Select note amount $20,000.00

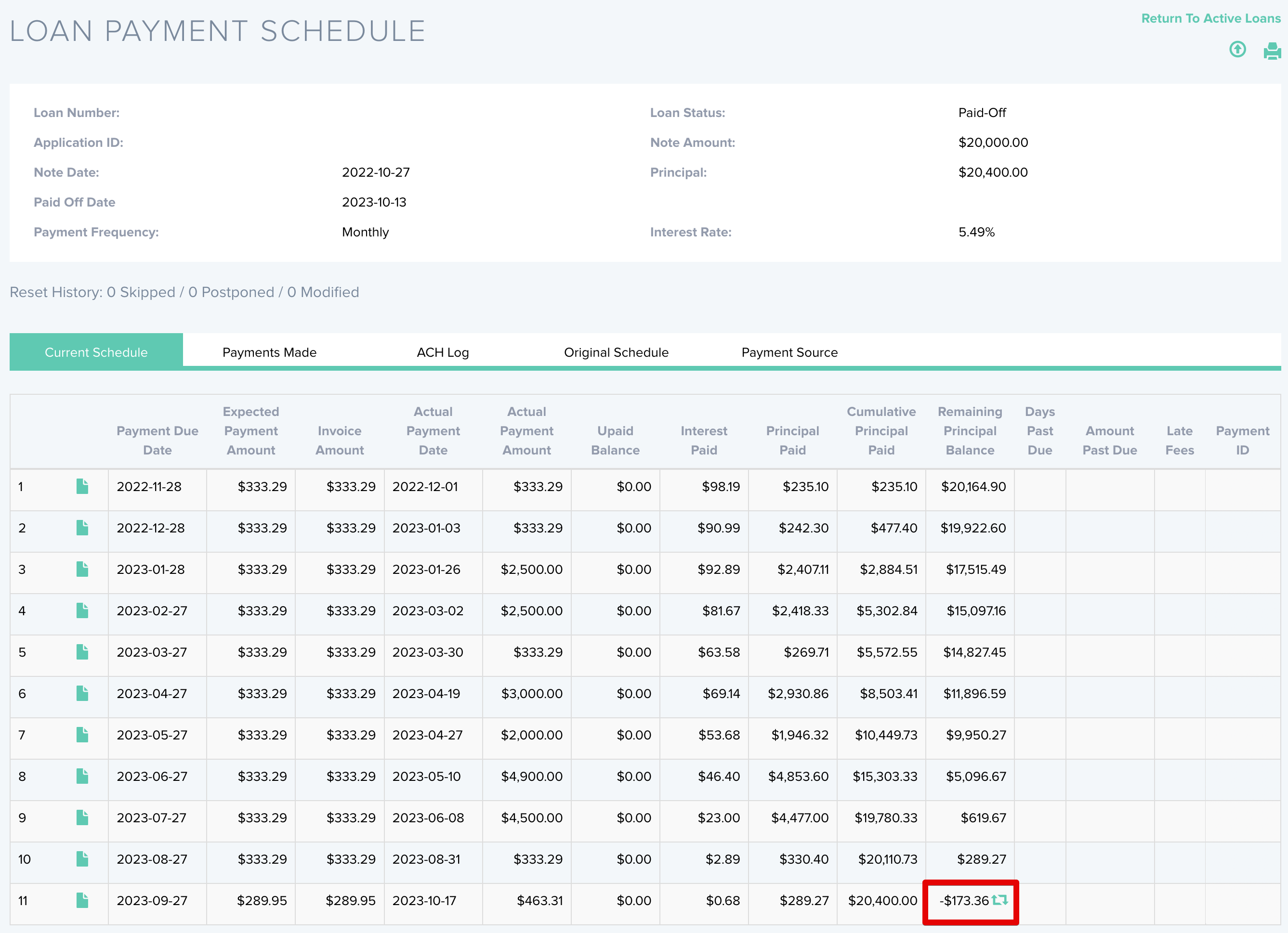point(993,143)
